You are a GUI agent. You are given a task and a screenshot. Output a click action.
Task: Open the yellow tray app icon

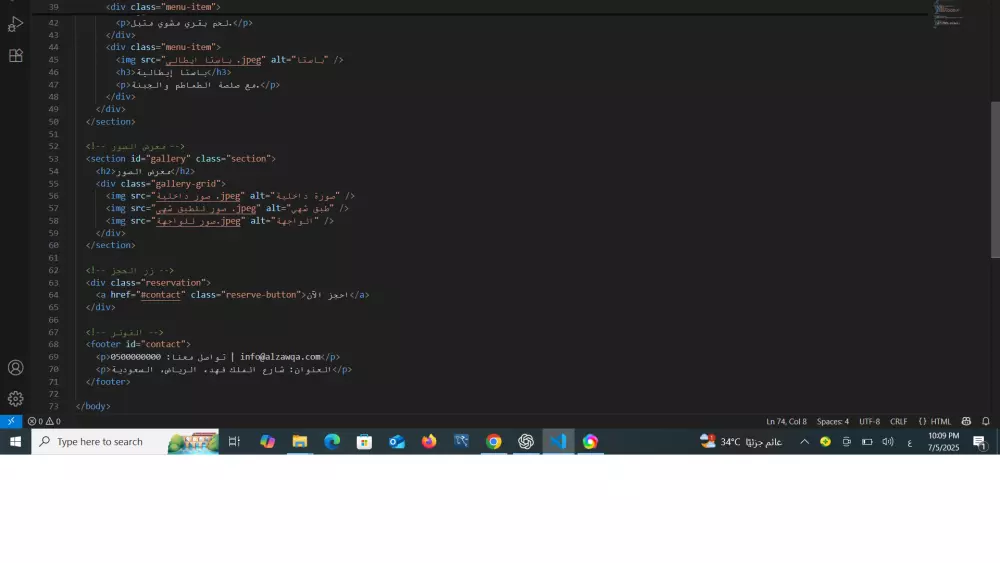[x=825, y=441]
